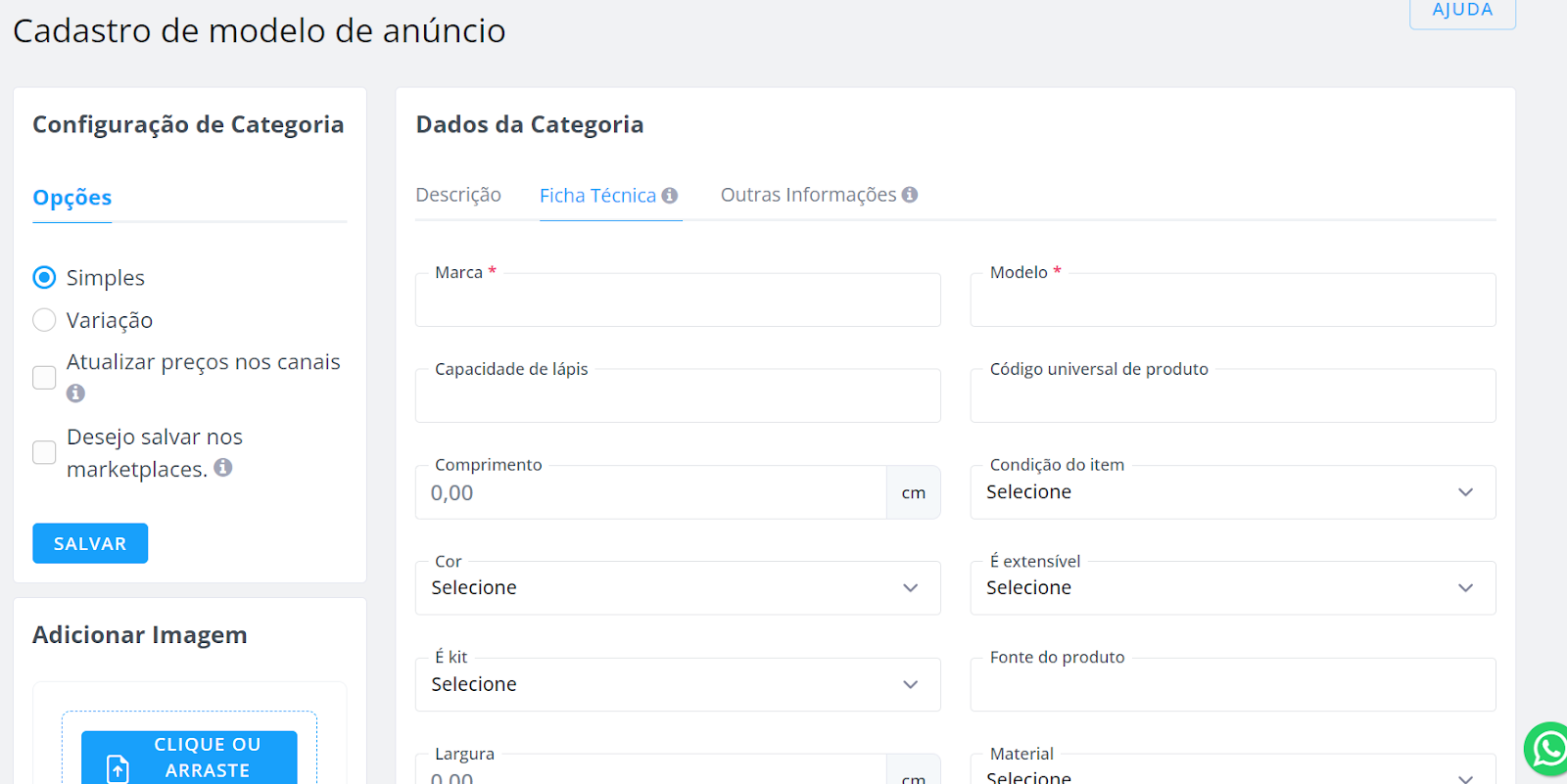Click info icon beside Desejo salvar nos marketplaces
This screenshot has height=784, width=1567.
223,468
